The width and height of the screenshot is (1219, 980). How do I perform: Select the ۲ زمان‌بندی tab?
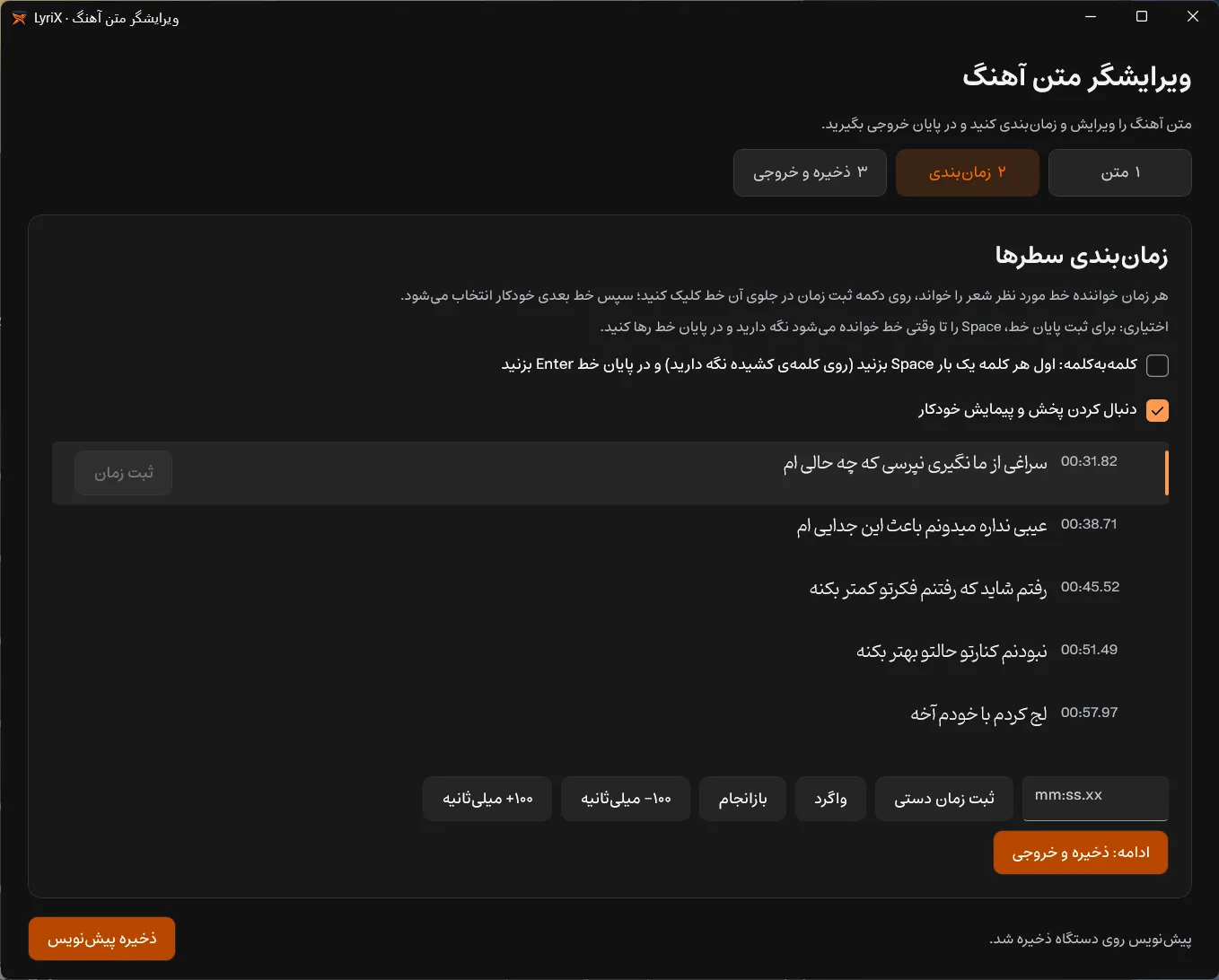click(x=968, y=172)
